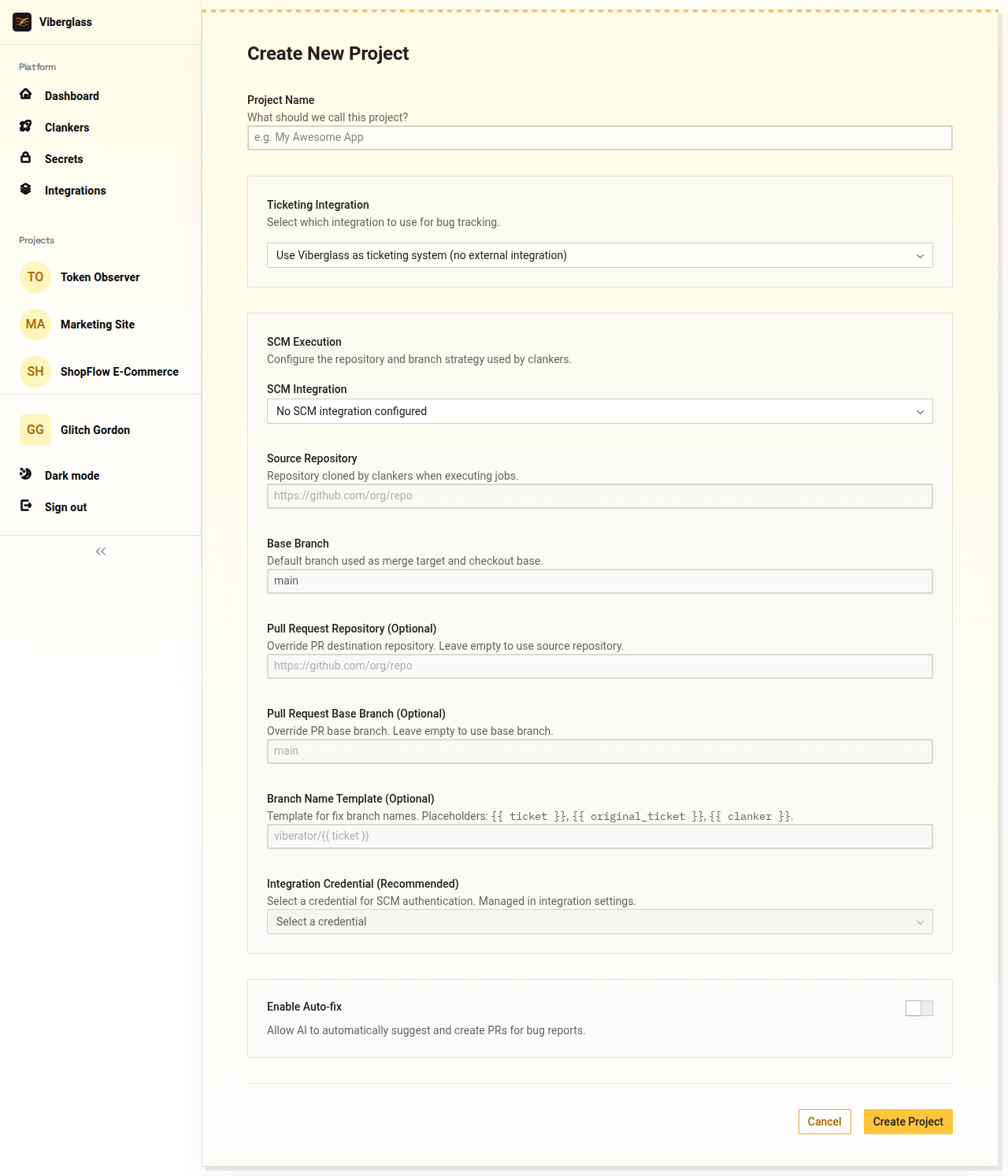Image resolution: width=1008 pixels, height=1176 pixels.
Task: Click the Dashboard home icon
Action: [x=26, y=95]
